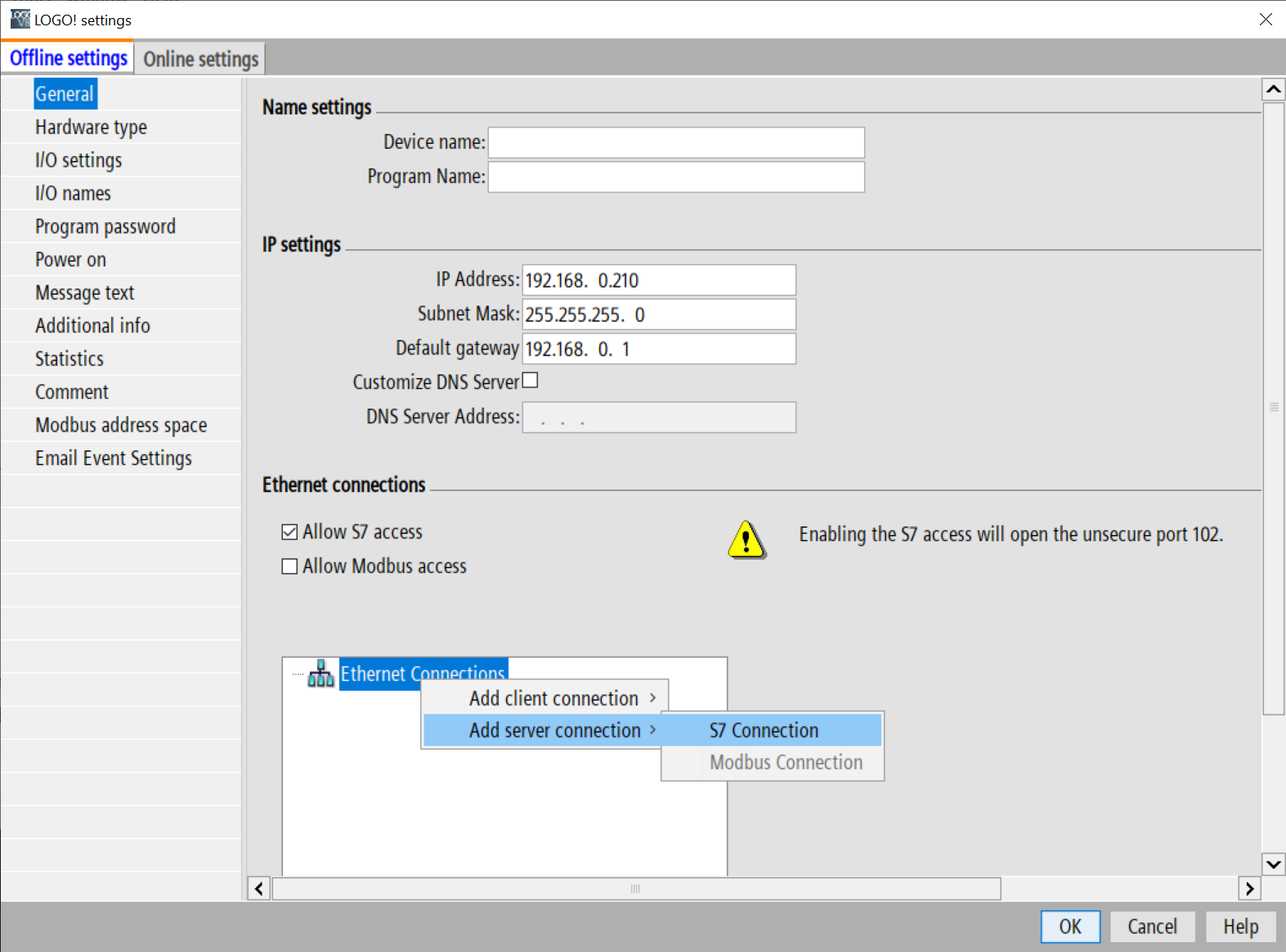Screen dimensions: 1286x952
Task: Click the Program Name input field
Action: [x=676, y=177]
